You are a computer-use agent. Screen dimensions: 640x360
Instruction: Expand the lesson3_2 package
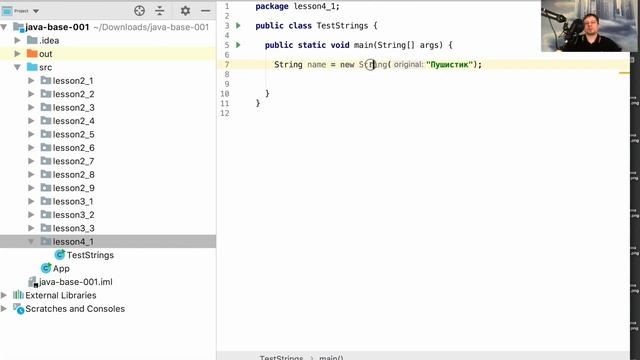(31, 215)
